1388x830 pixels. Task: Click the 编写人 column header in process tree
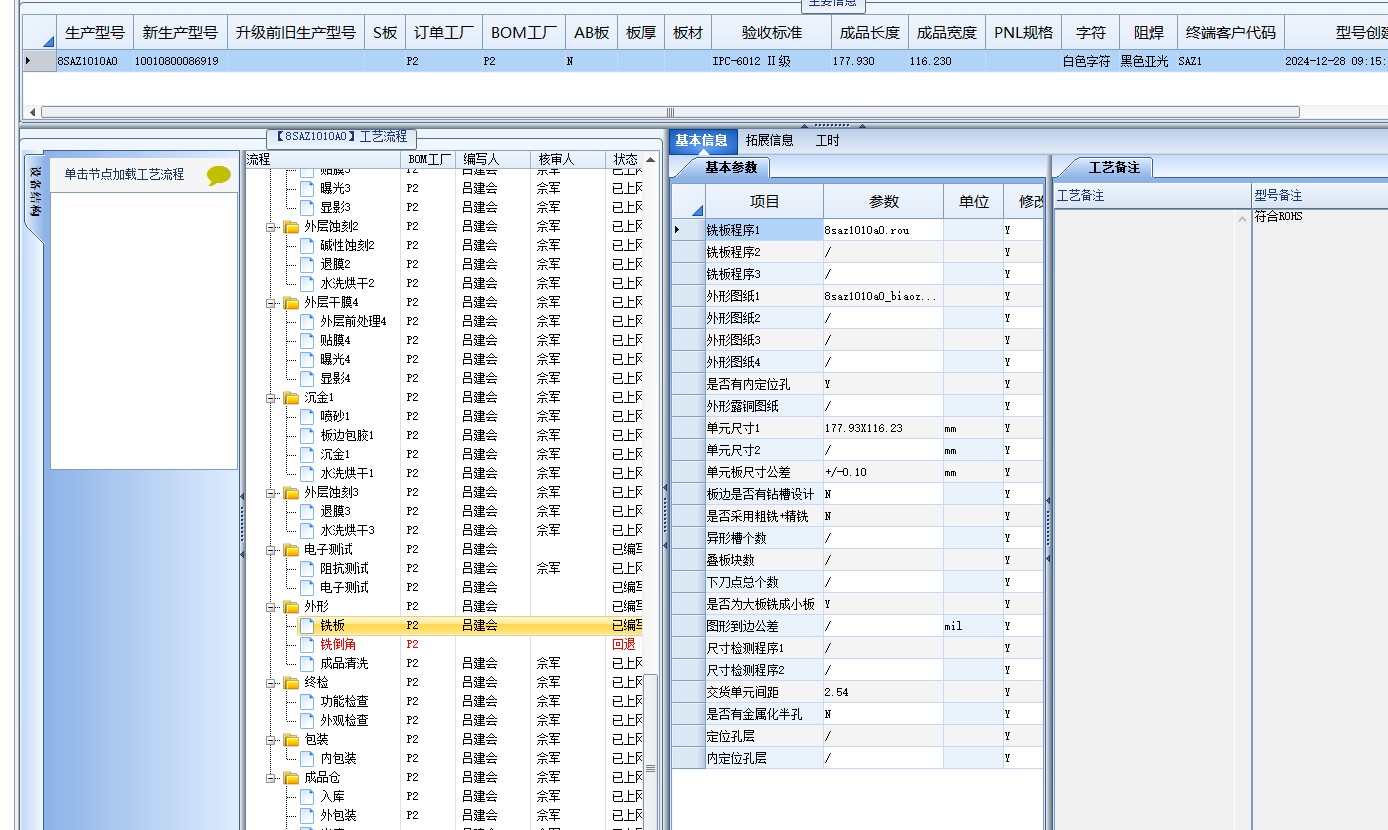click(494, 160)
